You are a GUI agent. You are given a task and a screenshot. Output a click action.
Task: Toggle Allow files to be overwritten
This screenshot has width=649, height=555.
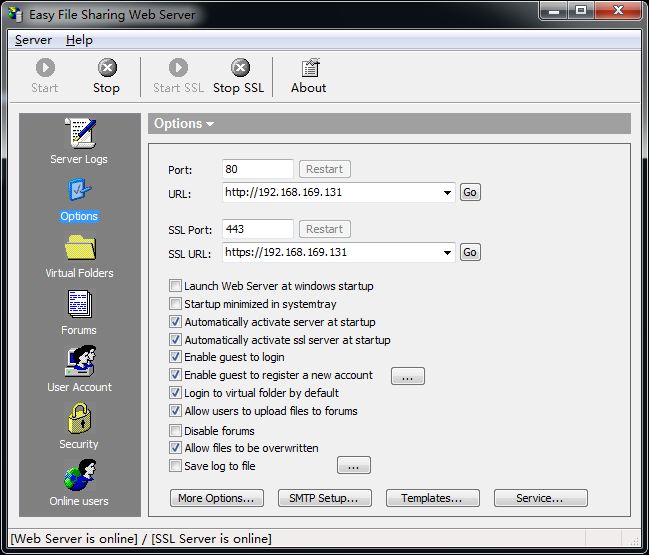pyautogui.click(x=175, y=447)
